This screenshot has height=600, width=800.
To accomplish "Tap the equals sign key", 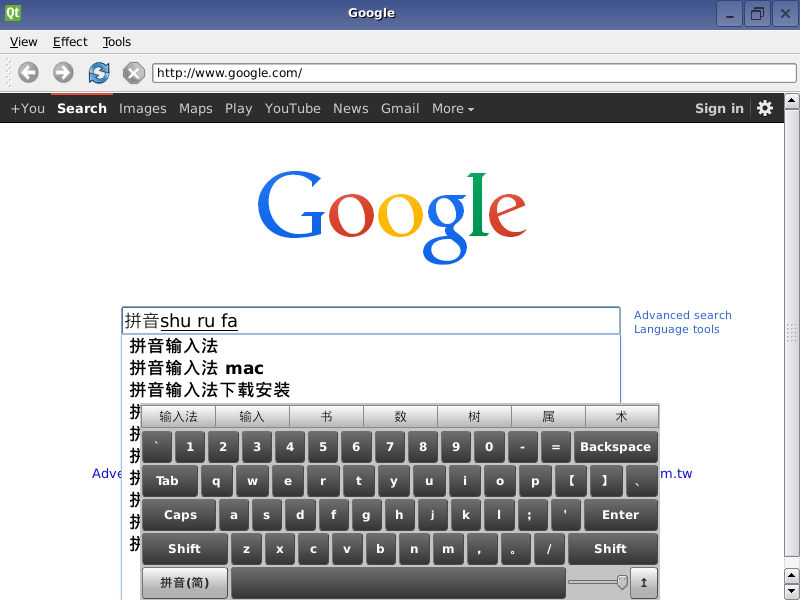I will point(556,446).
